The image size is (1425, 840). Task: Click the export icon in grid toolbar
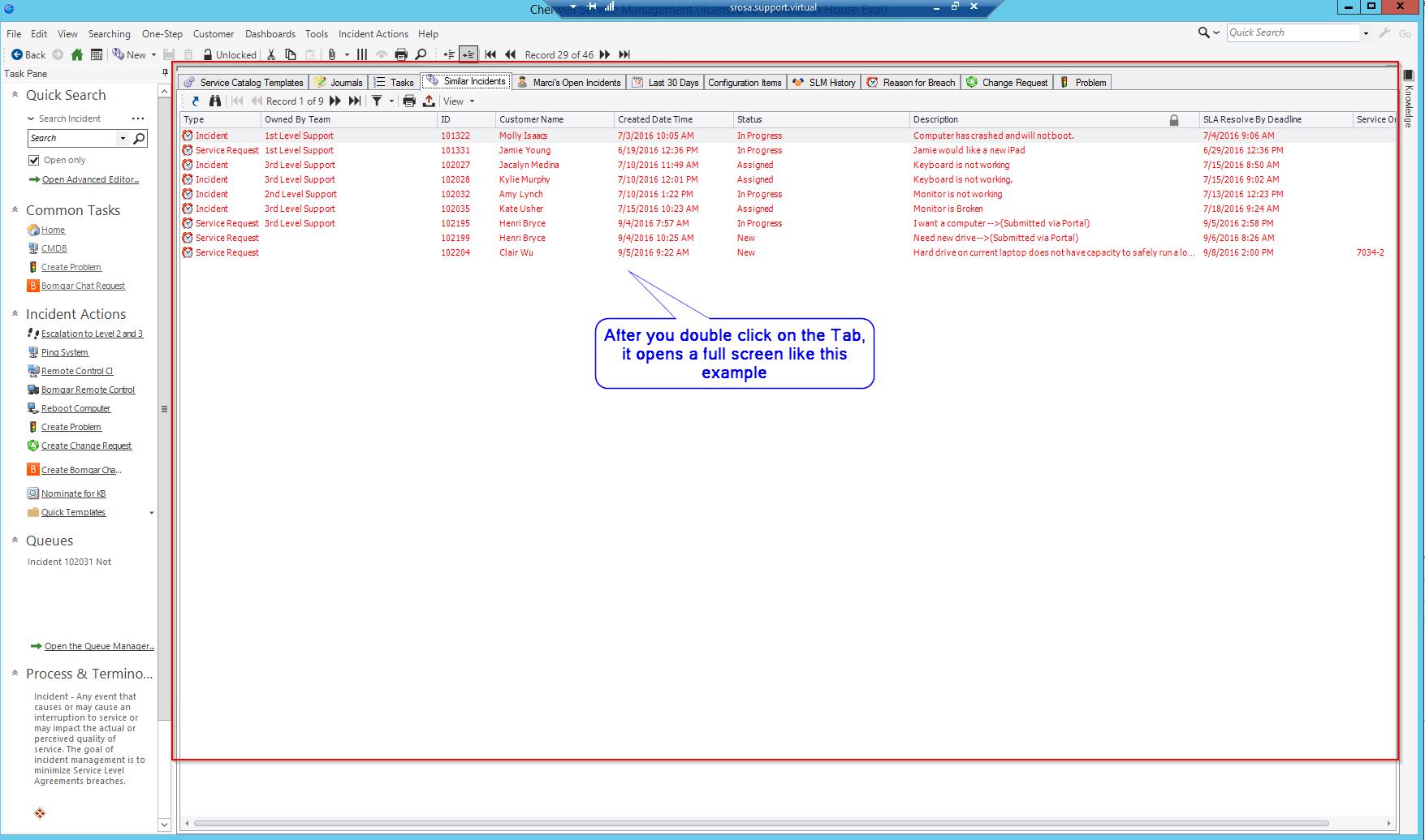tap(429, 101)
